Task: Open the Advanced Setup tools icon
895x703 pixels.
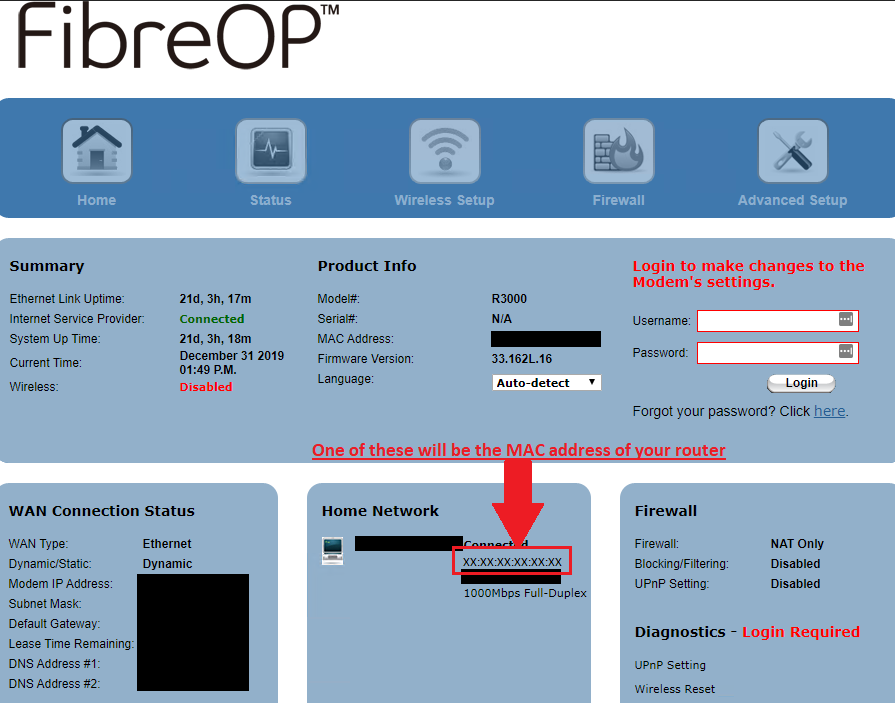Action: point(793,151)
